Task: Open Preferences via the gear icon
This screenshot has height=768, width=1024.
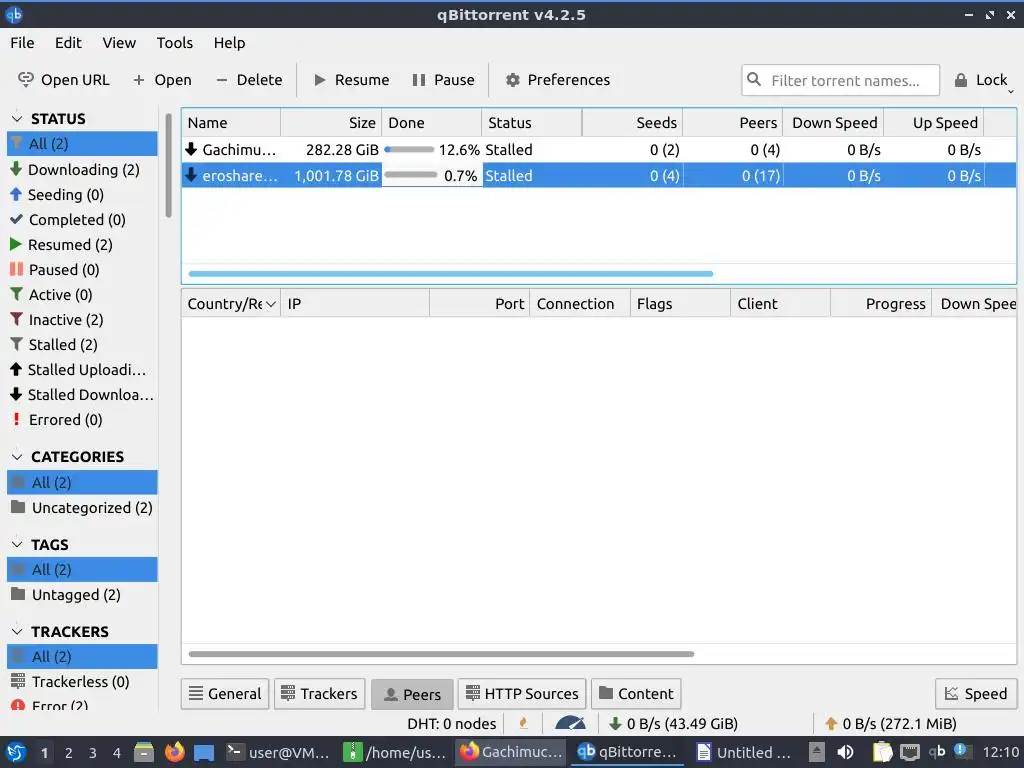Action: [513, 80]
